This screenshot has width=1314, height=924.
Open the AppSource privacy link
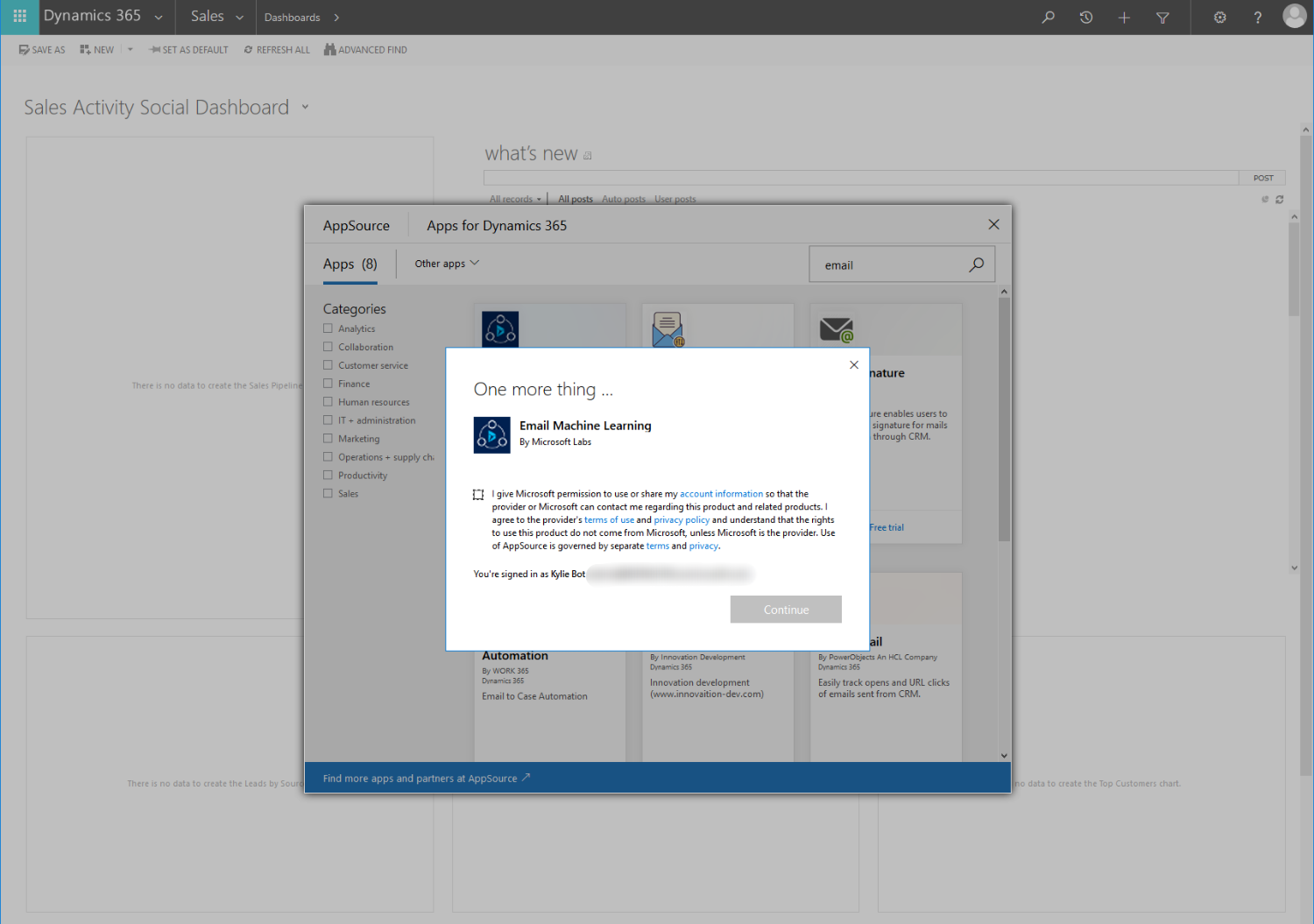(x=703, y=547)
